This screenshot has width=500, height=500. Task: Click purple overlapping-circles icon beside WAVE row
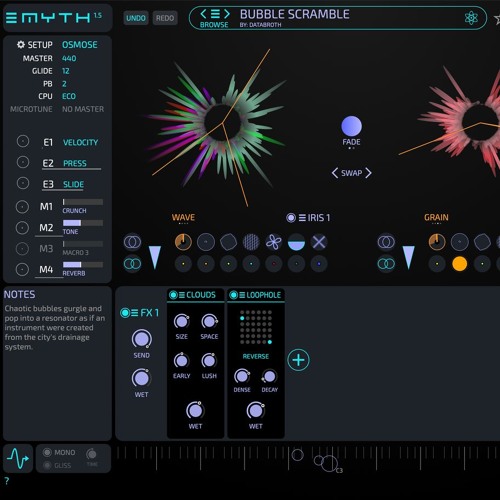[132, 242]
